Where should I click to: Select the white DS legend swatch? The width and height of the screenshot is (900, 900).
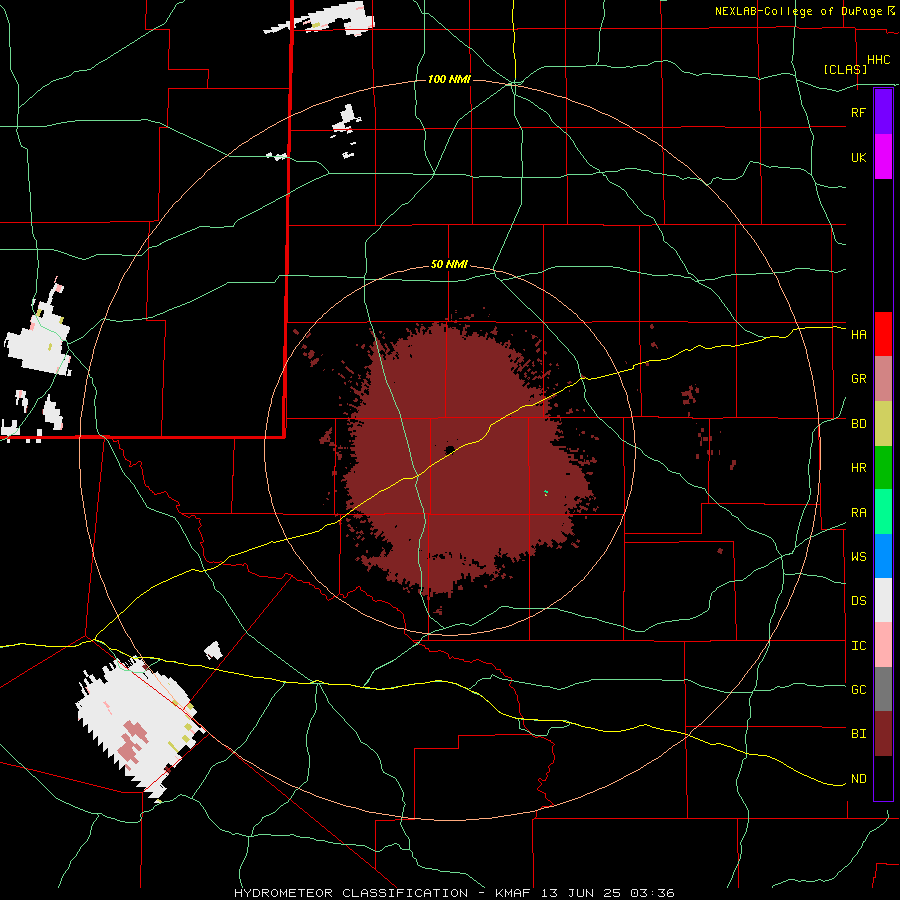[883, 600]
